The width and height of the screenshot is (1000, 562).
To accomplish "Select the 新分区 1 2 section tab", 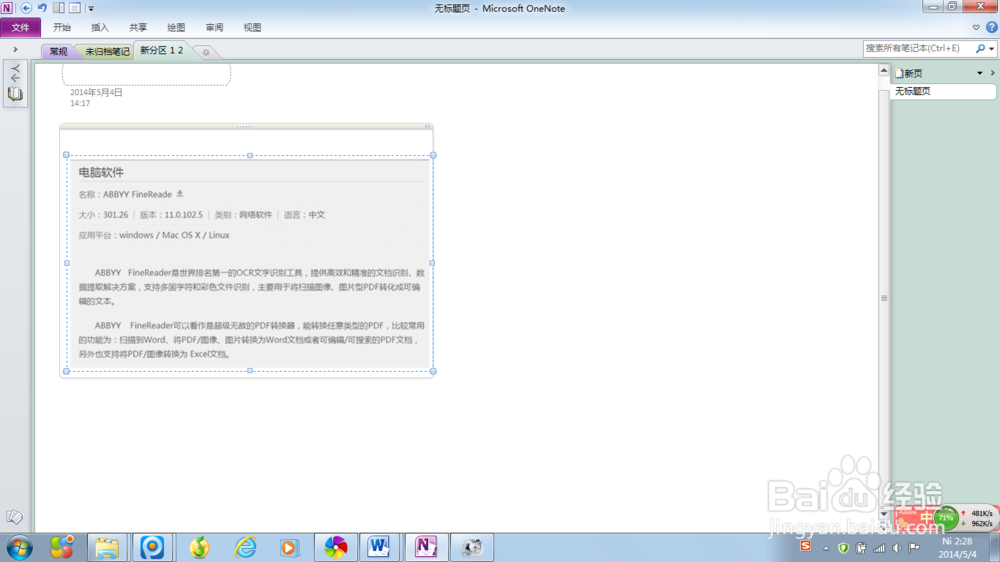I will 162,50.
